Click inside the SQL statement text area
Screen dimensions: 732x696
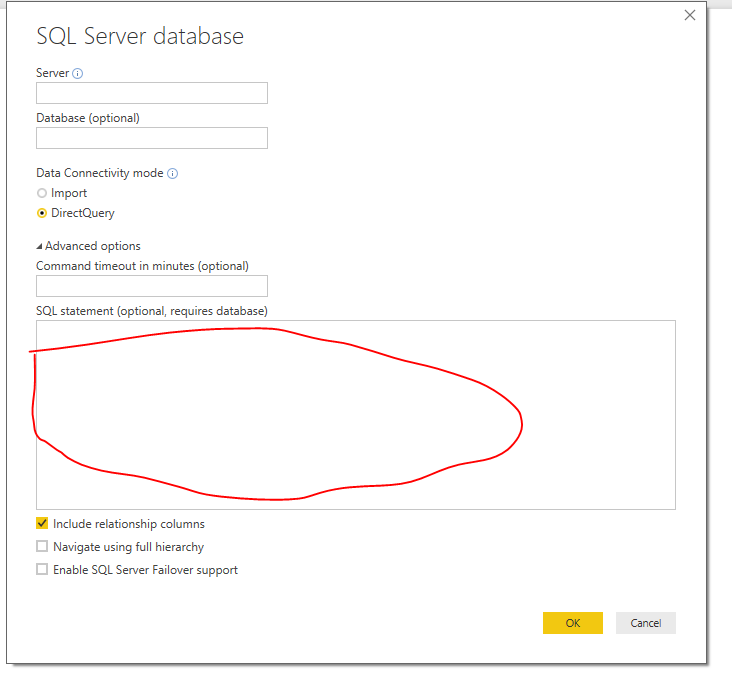click(356, 415)
